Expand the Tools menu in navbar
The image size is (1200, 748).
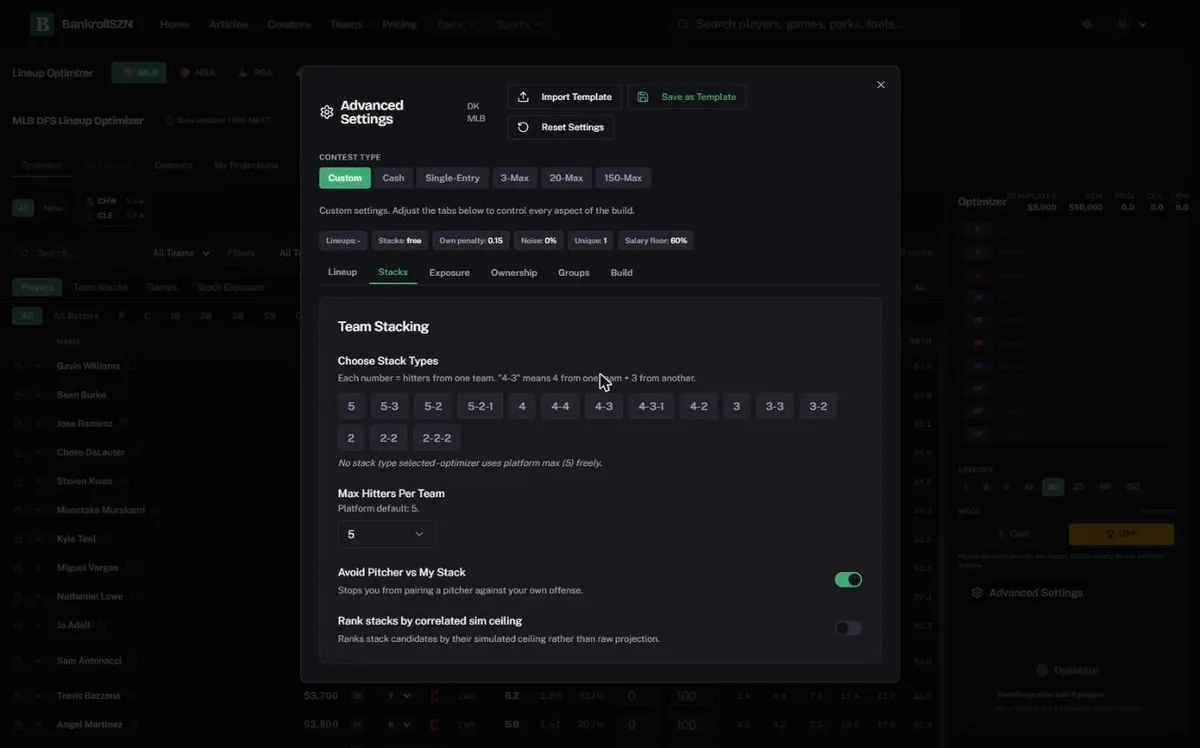pyautogui.click(x=456, y=24)
